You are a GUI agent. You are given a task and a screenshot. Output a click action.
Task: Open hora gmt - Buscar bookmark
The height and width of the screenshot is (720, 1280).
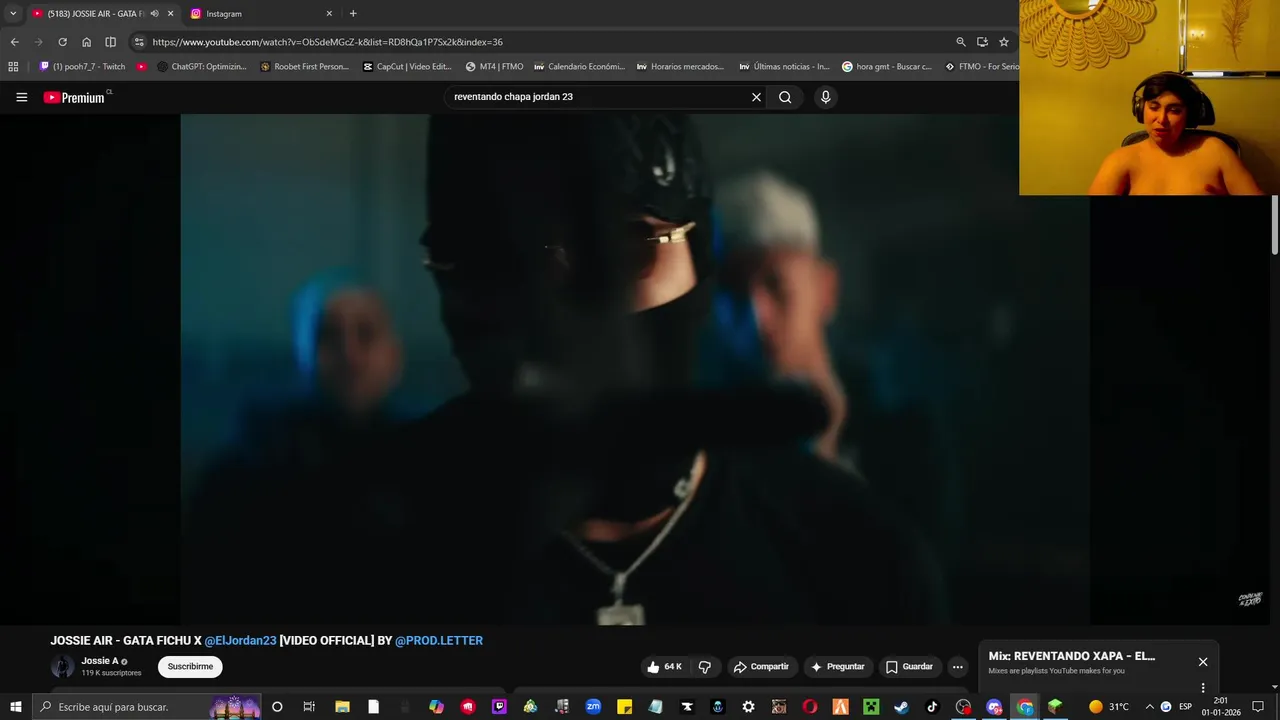(x=886, y=67)
